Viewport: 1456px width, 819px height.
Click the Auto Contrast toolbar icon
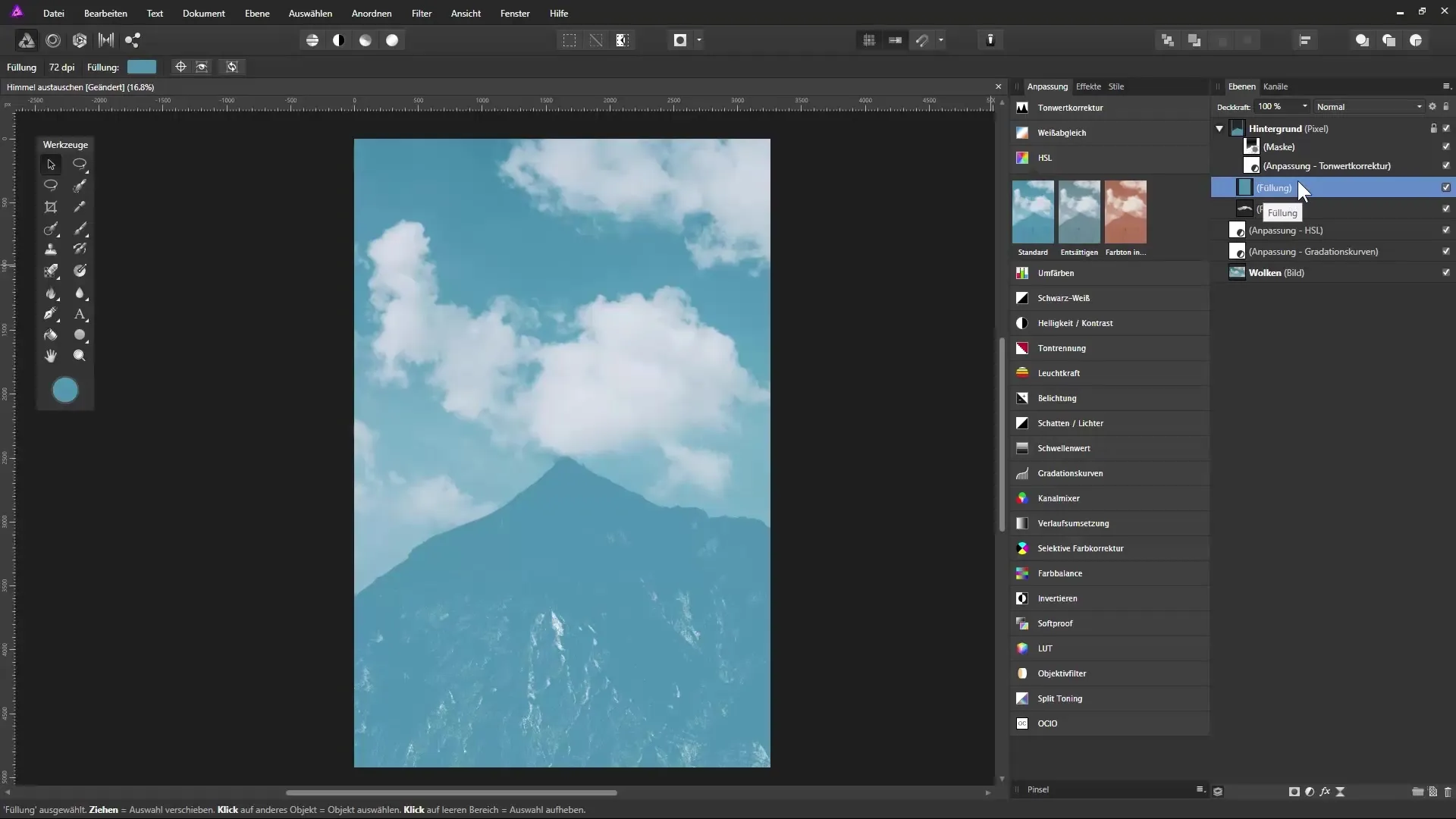(x=339, y=41)
